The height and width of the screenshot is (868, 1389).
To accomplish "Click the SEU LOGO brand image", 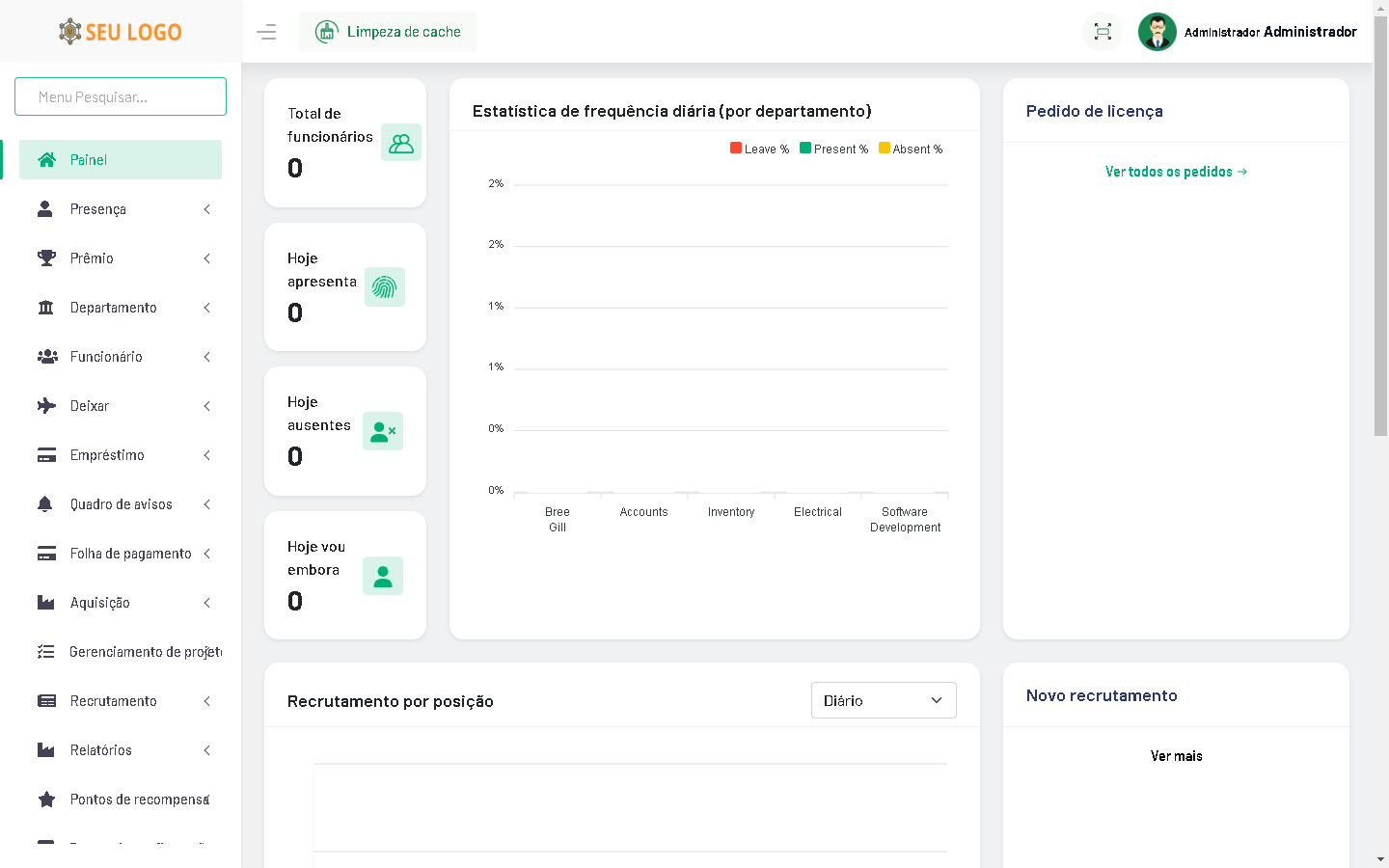I will [121, 32].
